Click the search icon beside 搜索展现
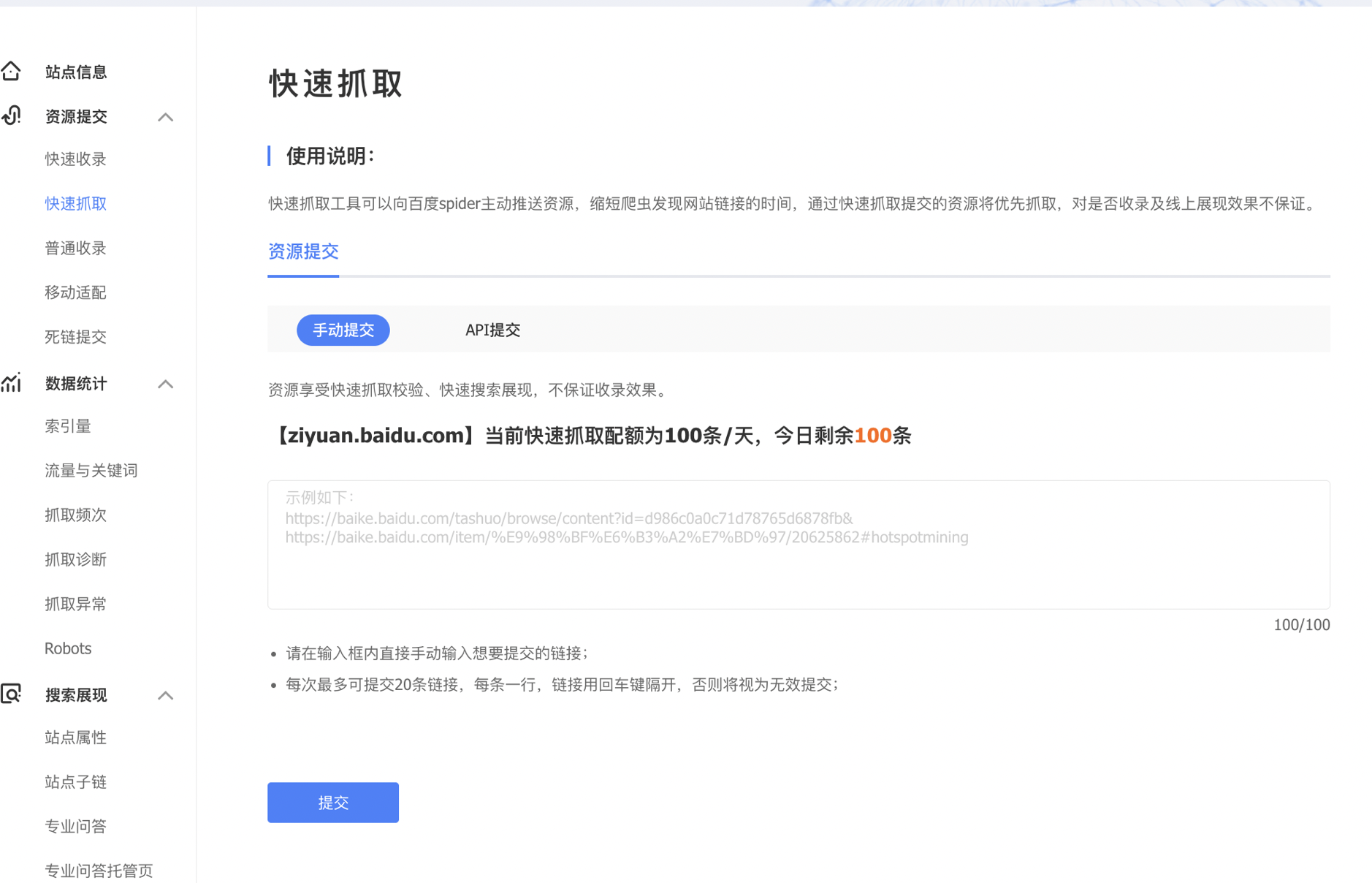 coord(12,694)
